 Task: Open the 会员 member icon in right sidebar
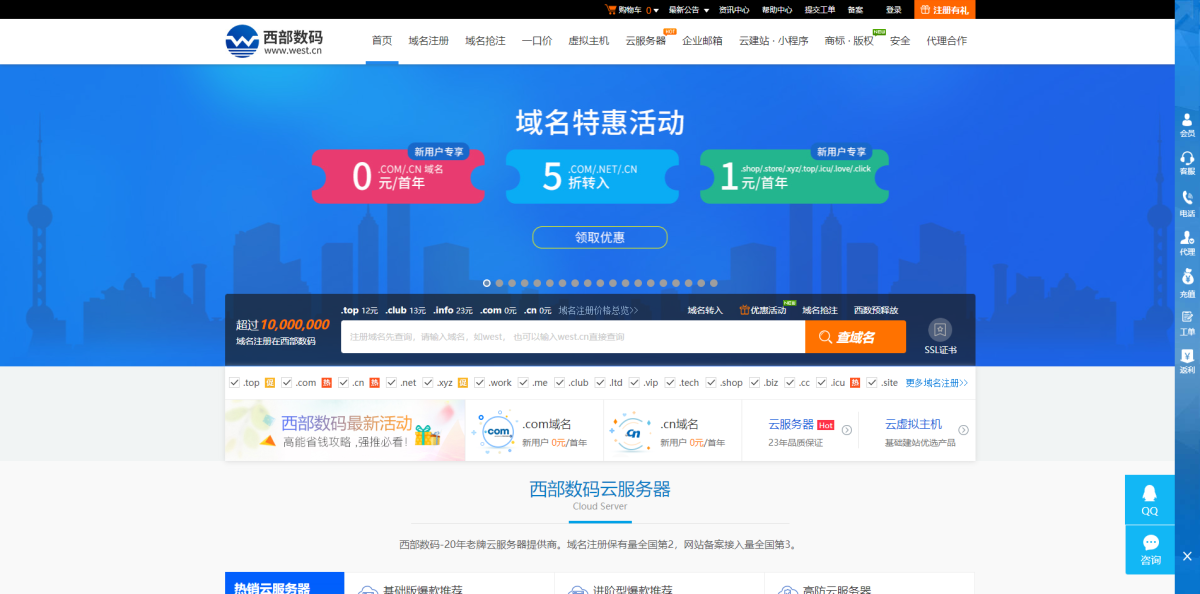1187,124
